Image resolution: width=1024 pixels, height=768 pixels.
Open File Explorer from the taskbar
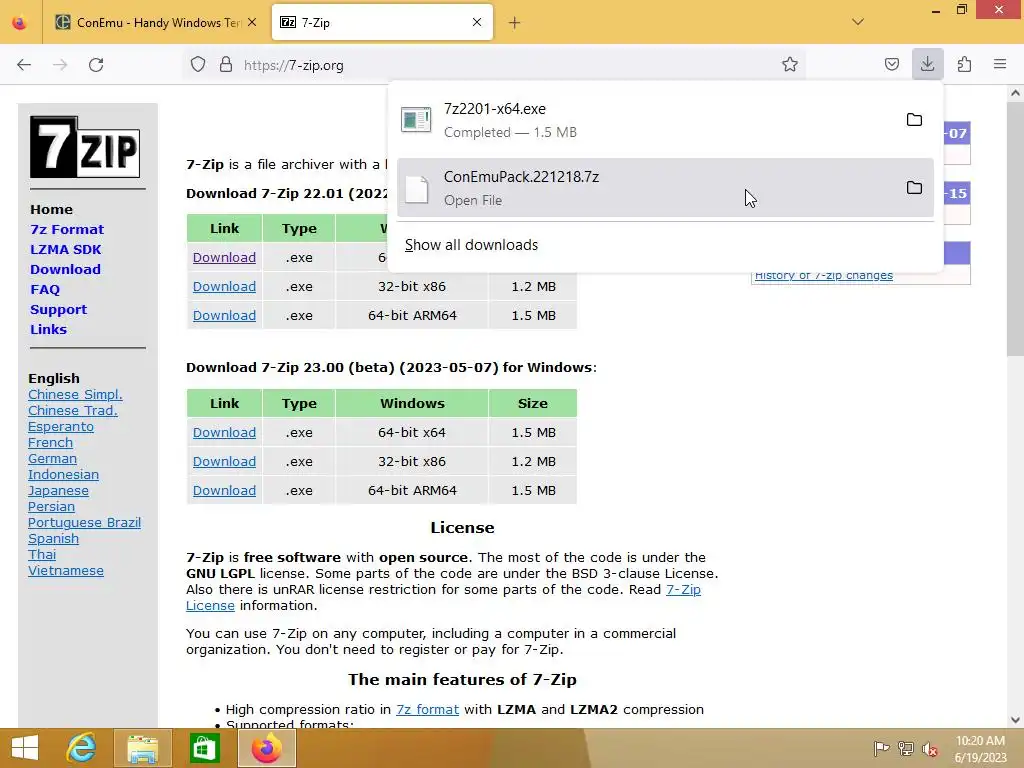142,748
